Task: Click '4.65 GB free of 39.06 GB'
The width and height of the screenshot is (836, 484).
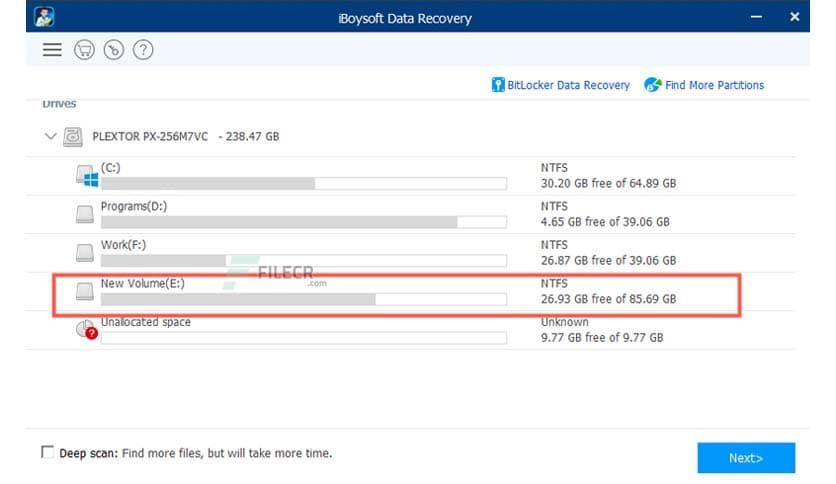Action: pyautogui.click(x=605, y=222)
